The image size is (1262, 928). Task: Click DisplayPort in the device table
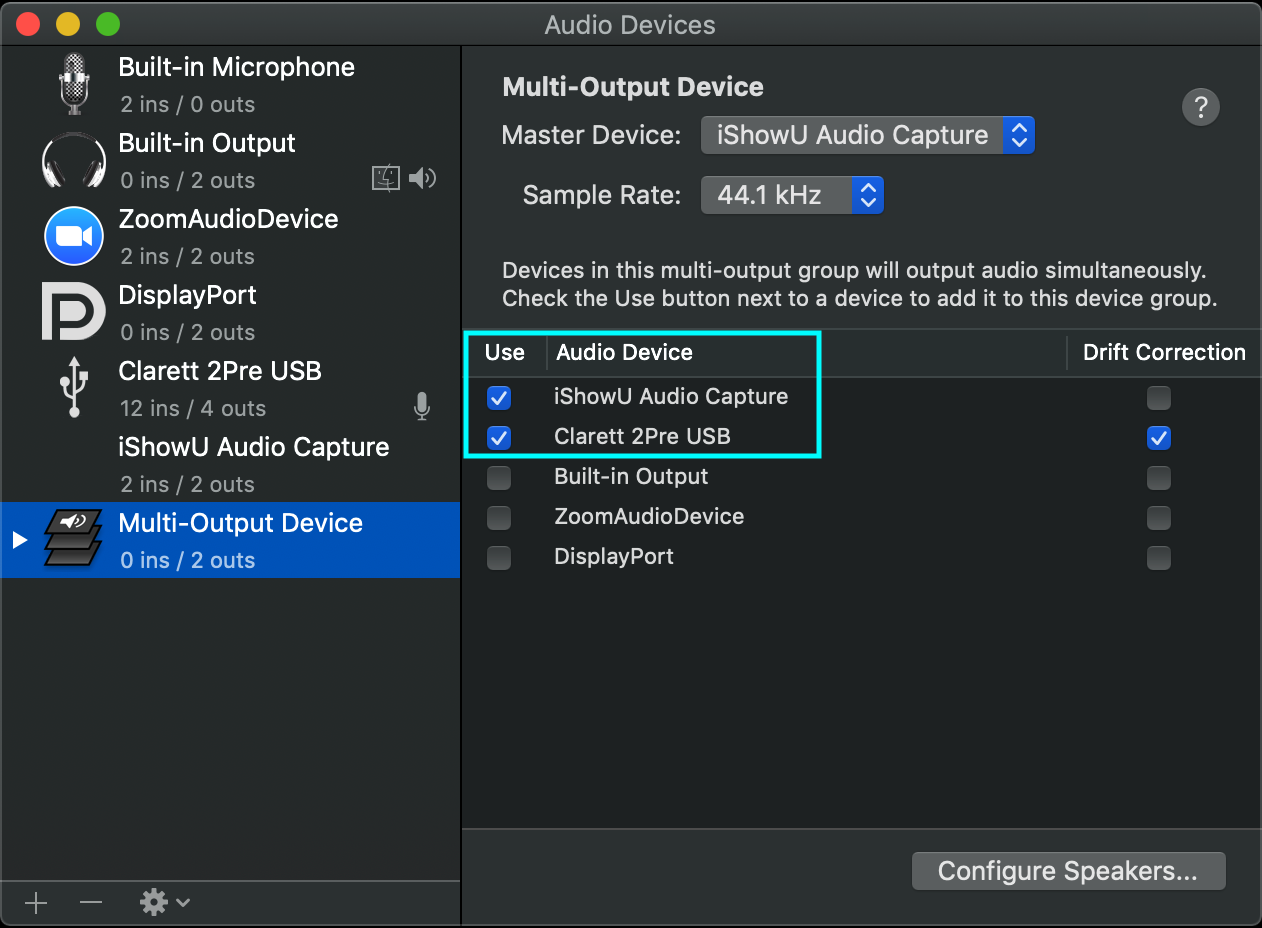point(614,557)
